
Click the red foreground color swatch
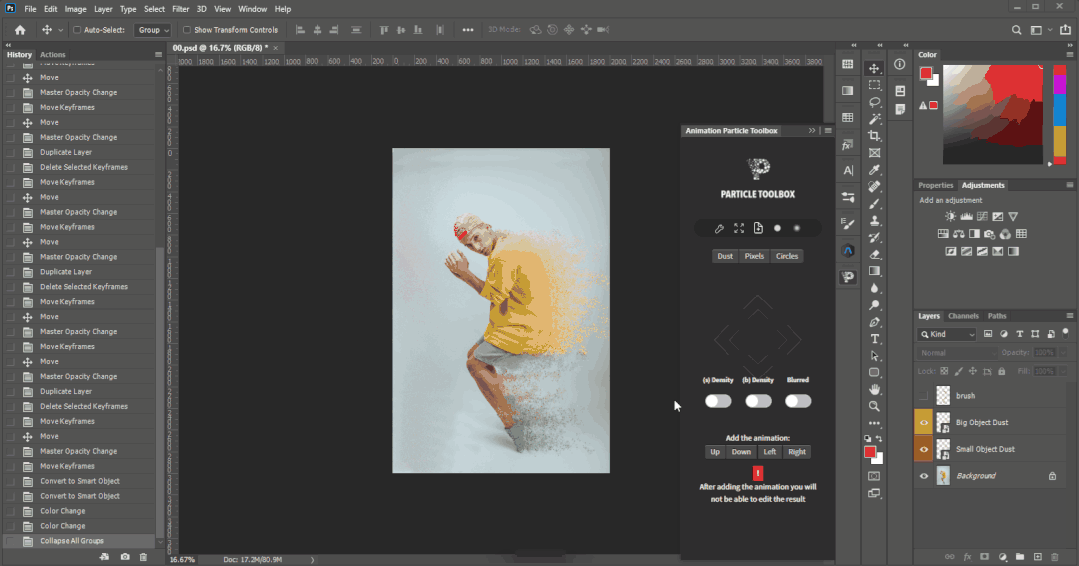click(869, 453)
